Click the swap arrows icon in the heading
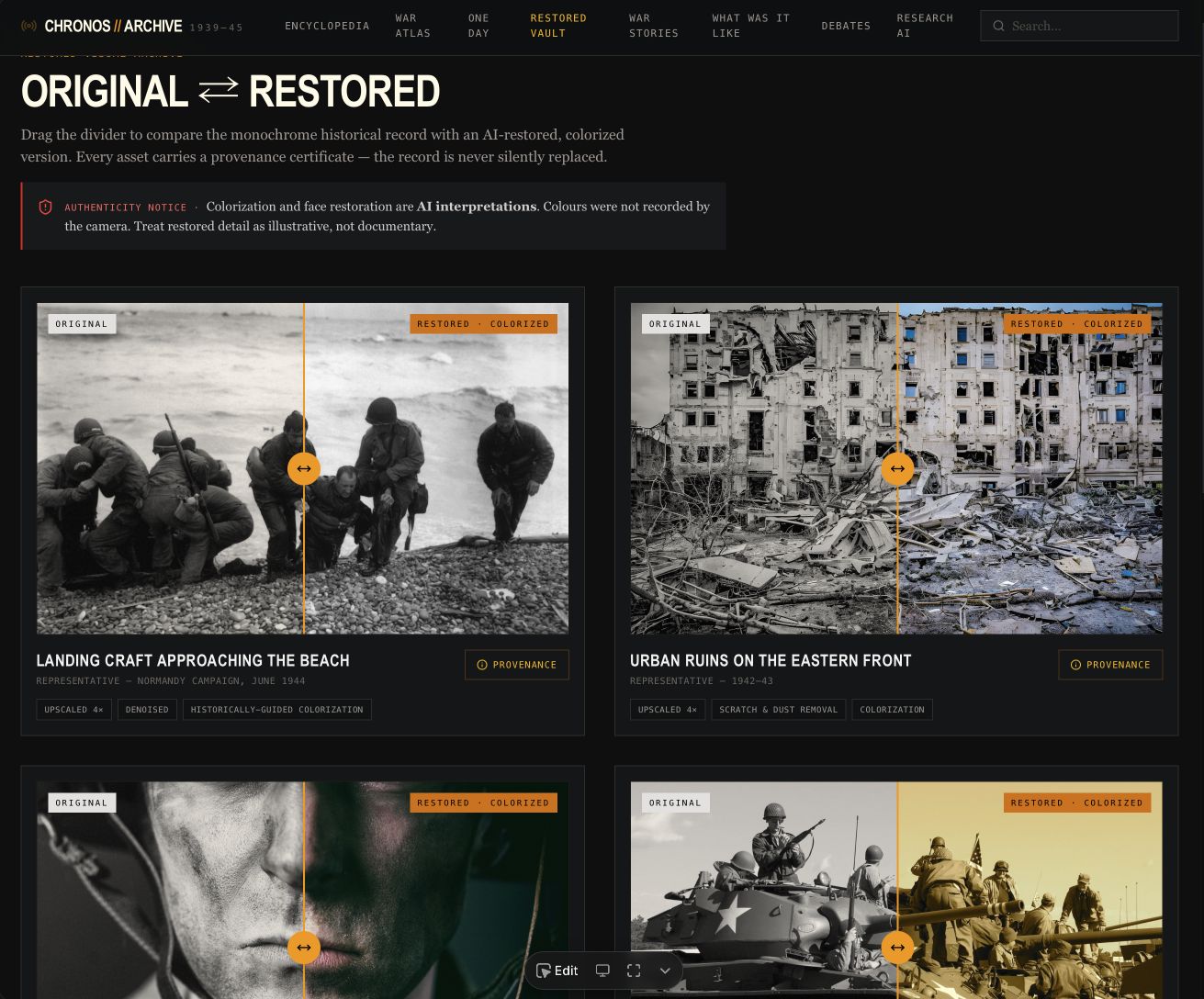1204x999 pixels. pyautogui.click(x=219, y=89)
